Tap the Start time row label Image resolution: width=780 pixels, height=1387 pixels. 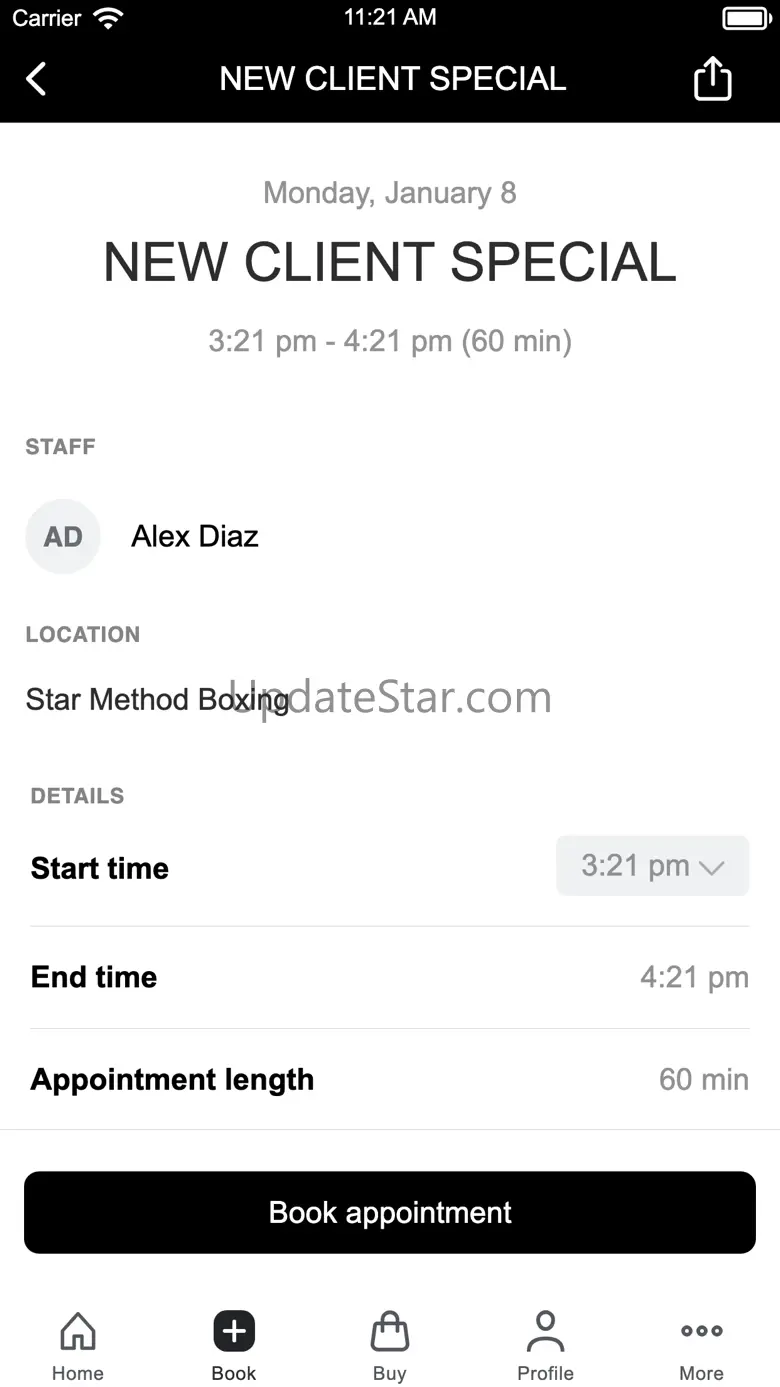coord(100,868)
